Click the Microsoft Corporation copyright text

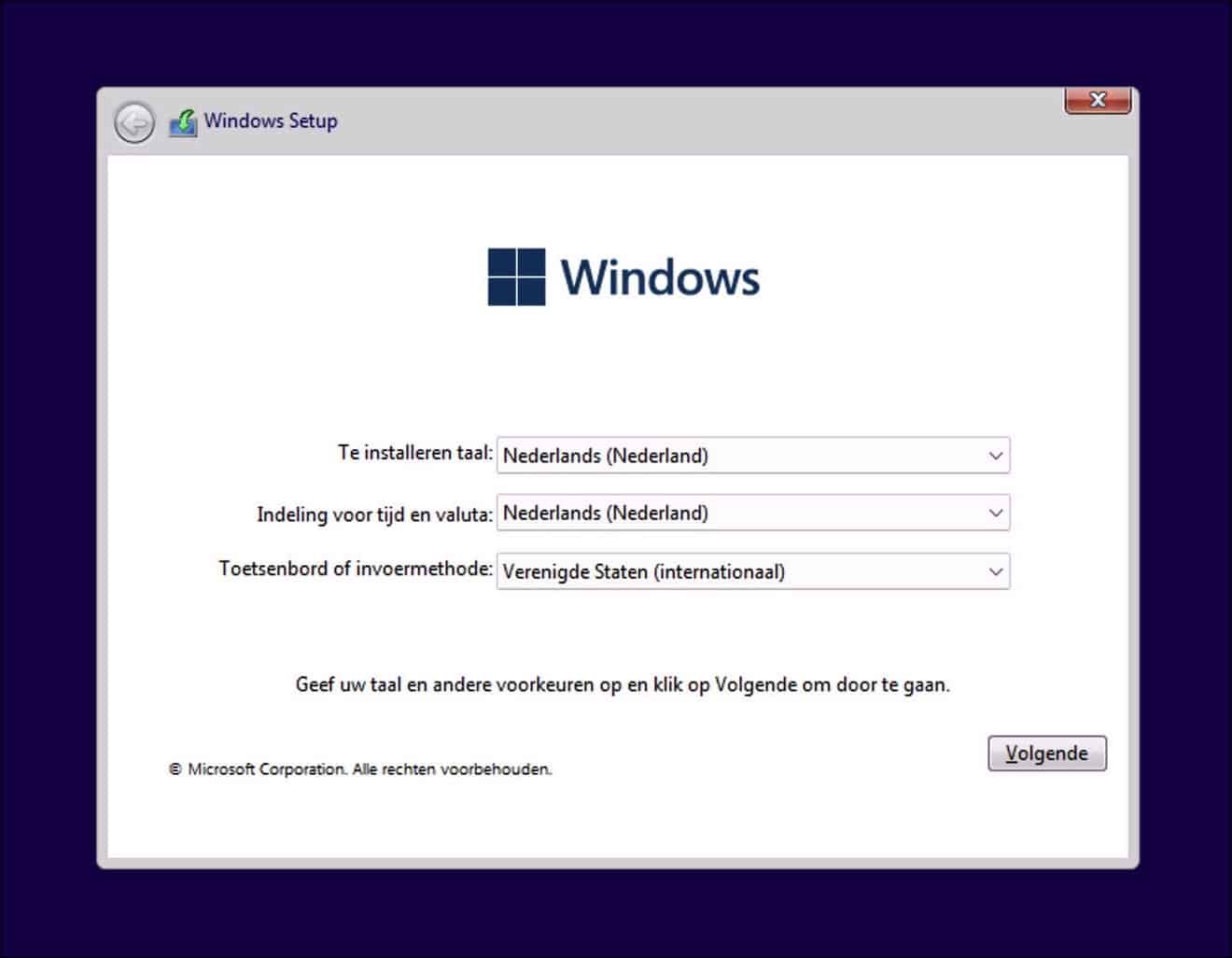360,769
